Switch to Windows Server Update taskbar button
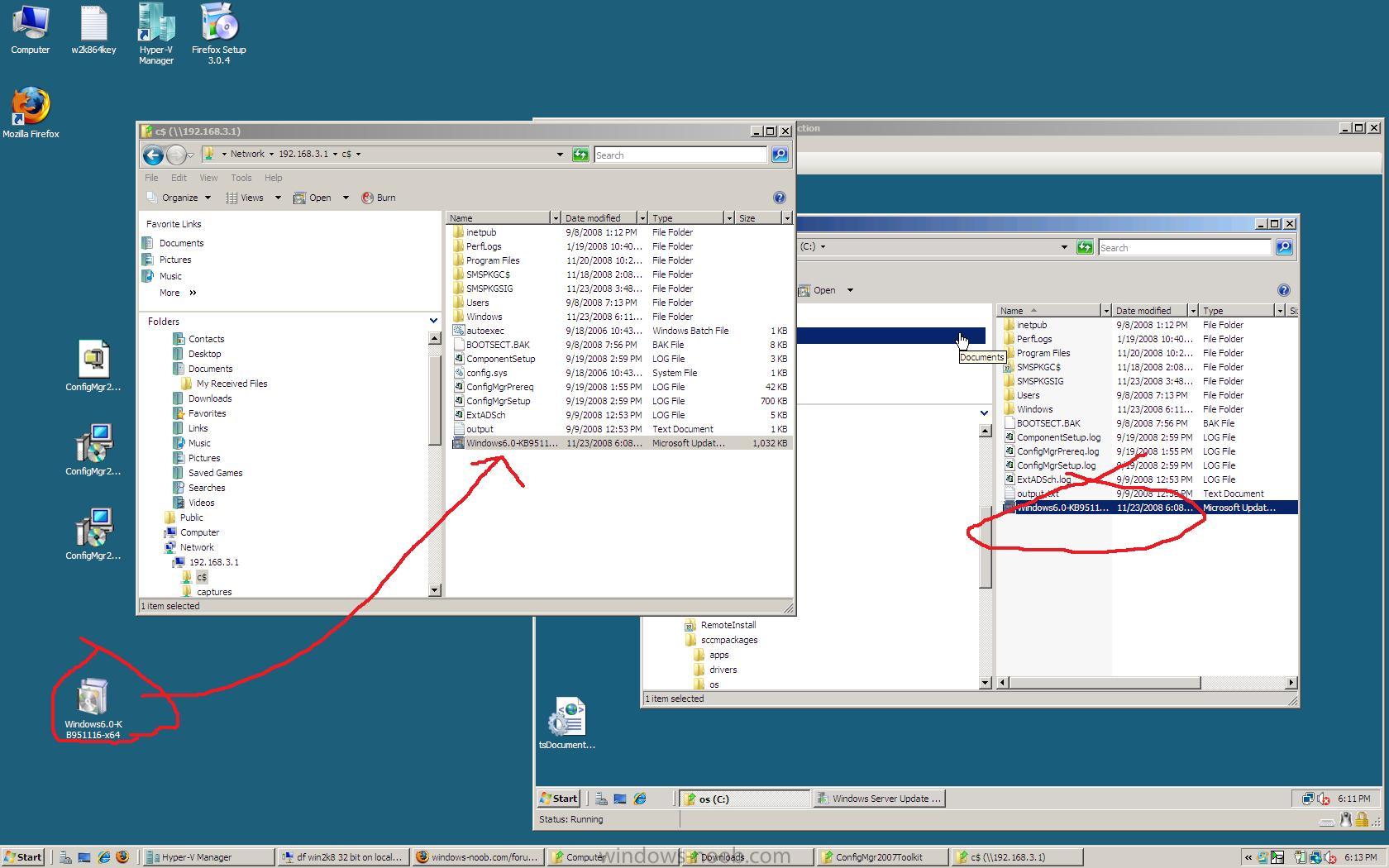The width and height of the screenshot is (1389, 868). [x=879, y=799]
